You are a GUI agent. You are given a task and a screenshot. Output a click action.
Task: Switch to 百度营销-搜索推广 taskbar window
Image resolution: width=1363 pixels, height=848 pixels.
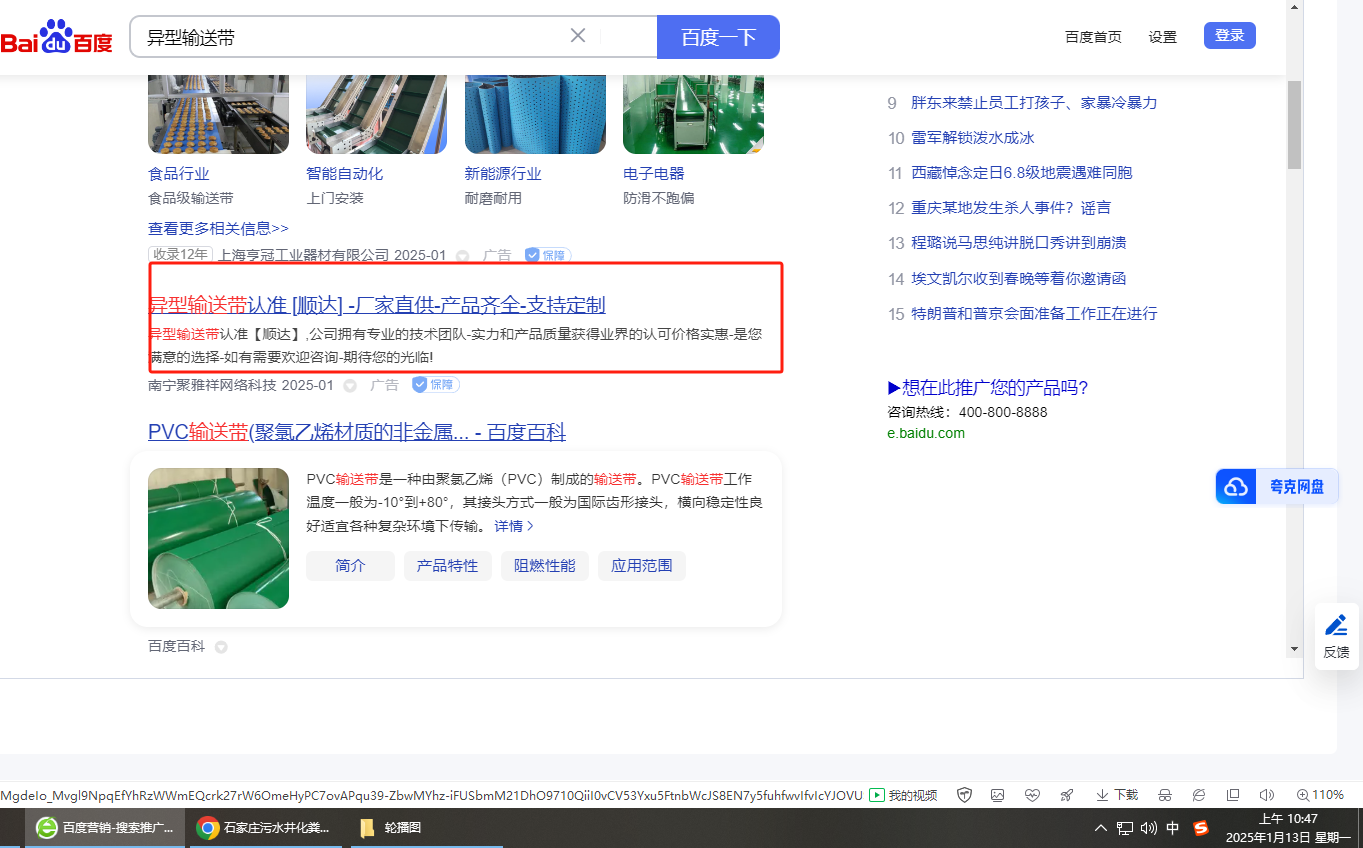pyautogui.click(x=105, y=828)
